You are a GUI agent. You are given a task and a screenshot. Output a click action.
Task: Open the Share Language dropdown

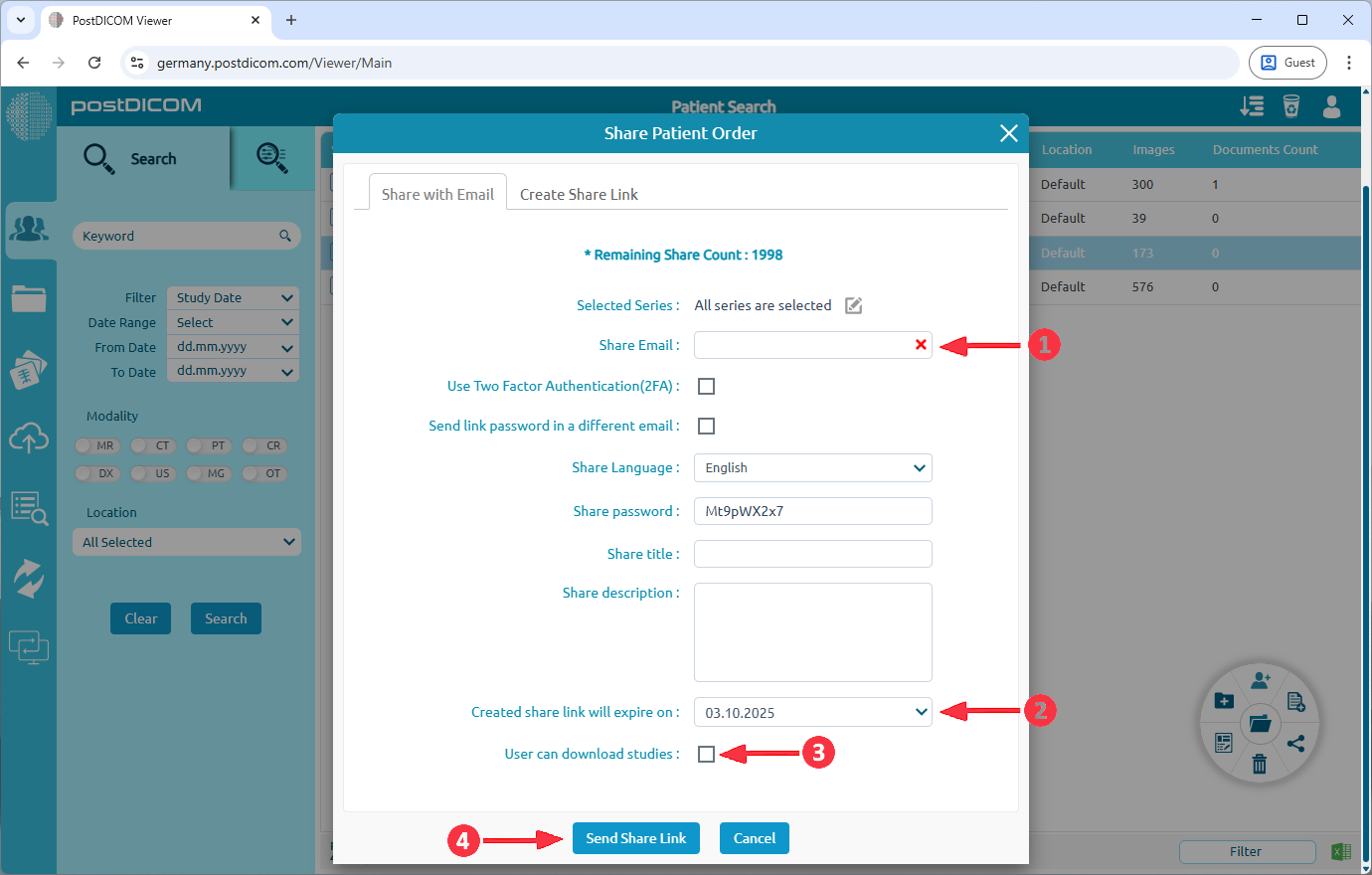pos(812,467)
